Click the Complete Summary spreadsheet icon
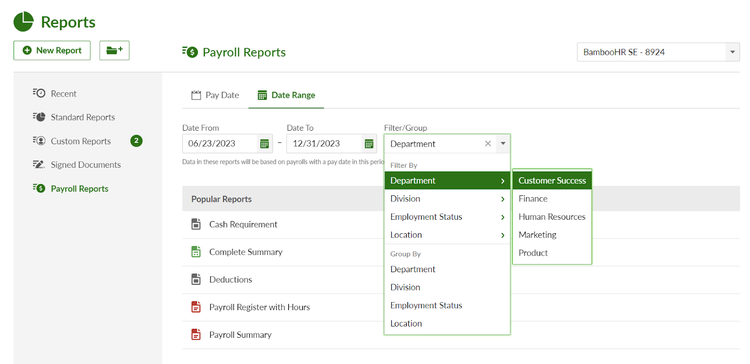Viewport: 750px width, 364px height. pyautogui.click(x=196, y=252)
